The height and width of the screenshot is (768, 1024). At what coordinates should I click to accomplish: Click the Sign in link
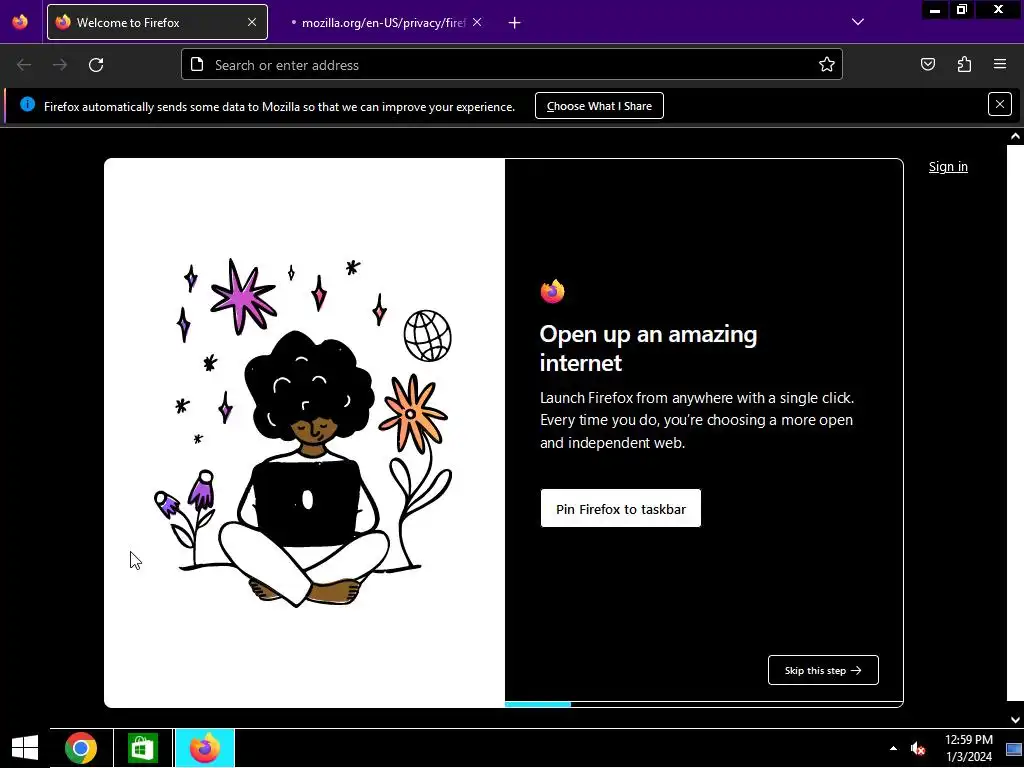tap(948, 167)
